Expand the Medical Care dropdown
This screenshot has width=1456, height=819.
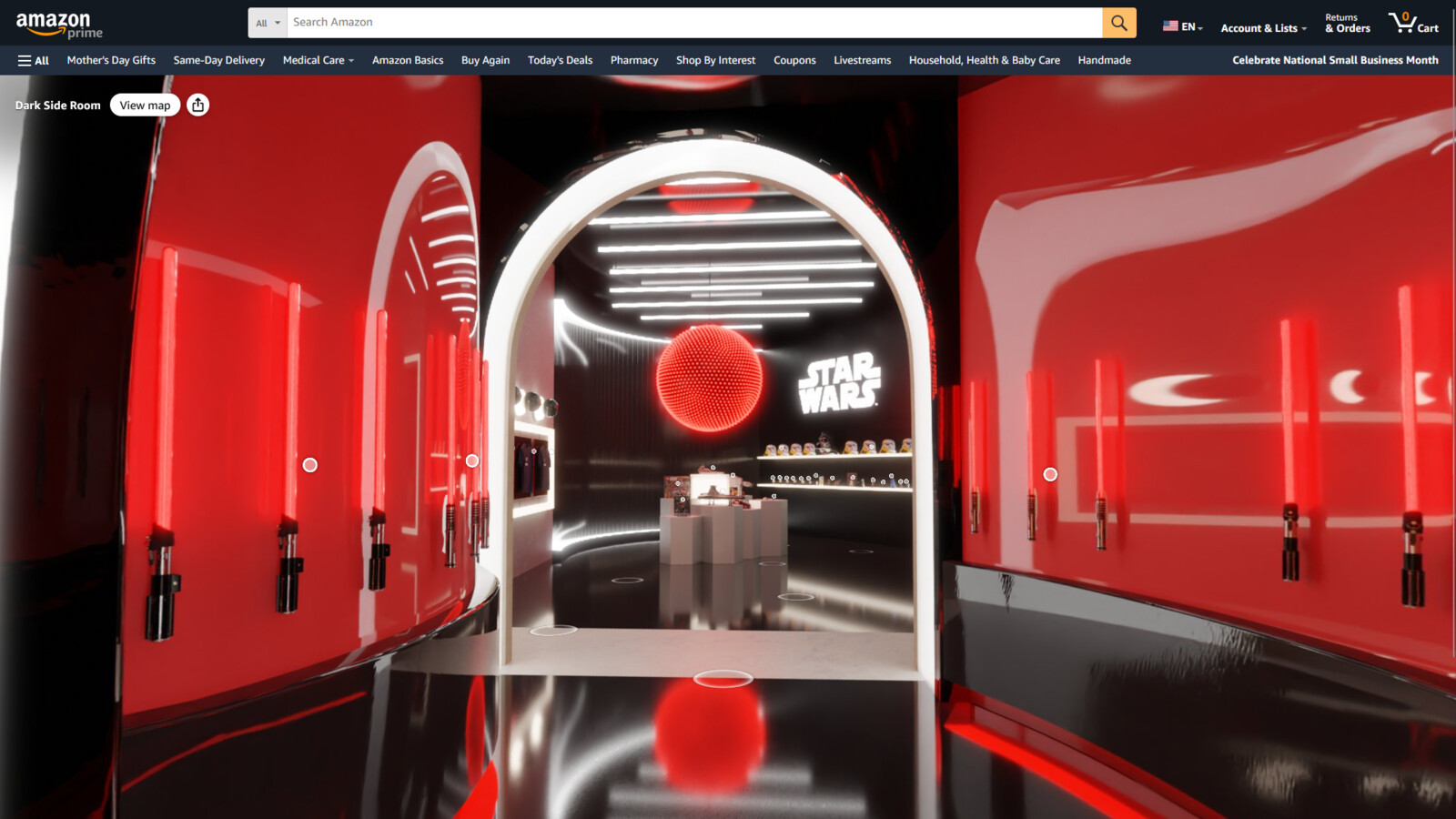coord(318,60)
